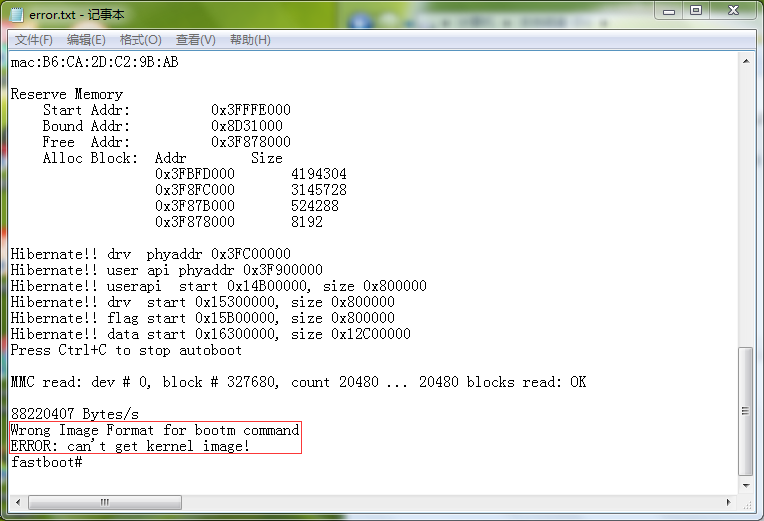Click the 'Alloc Block:' label
Screen dimensions: 764x521
90,158
